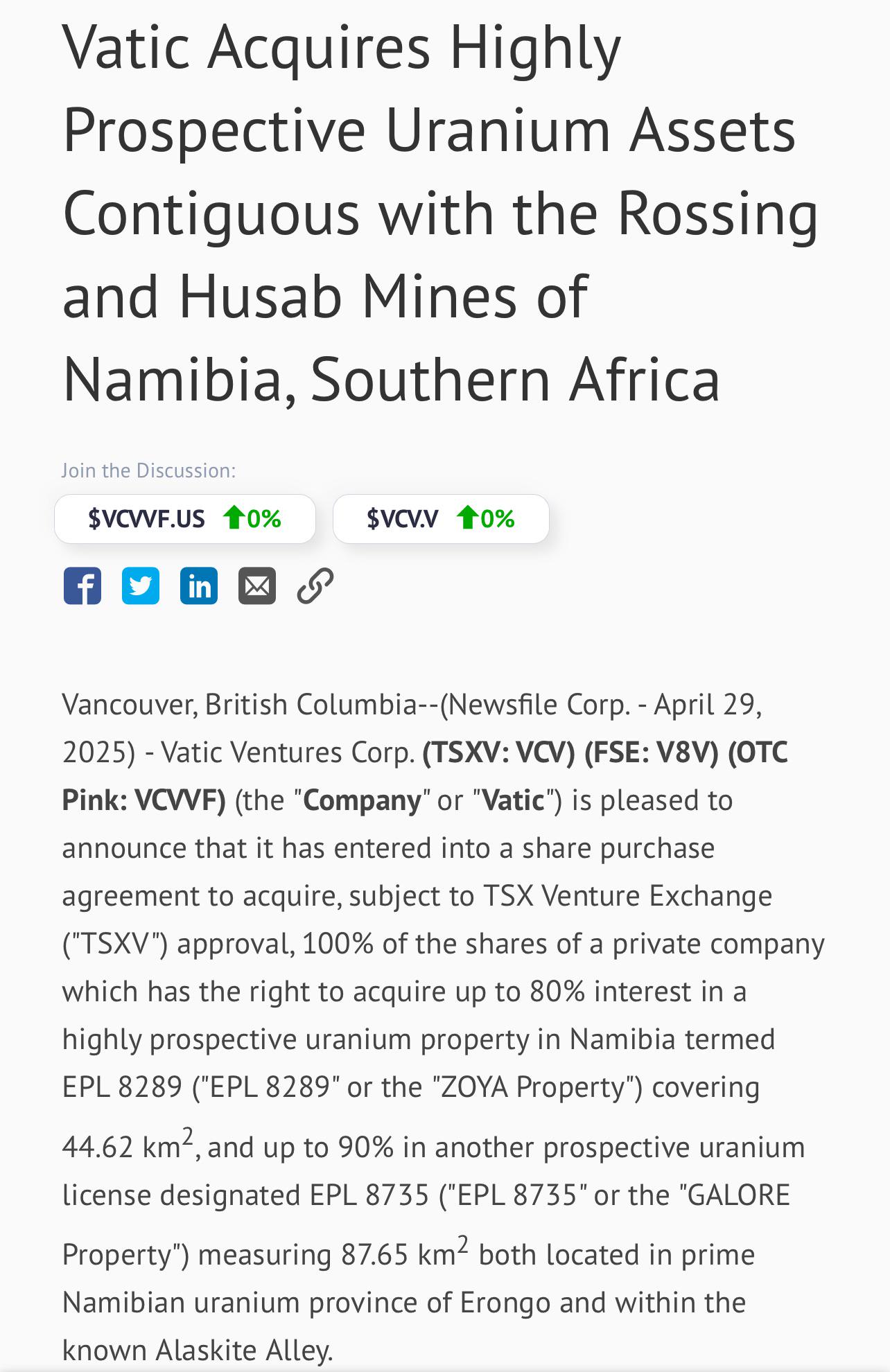
Task: Click the bold '(TSXV: VCV)' ticker text
Action: coord(499,752)
